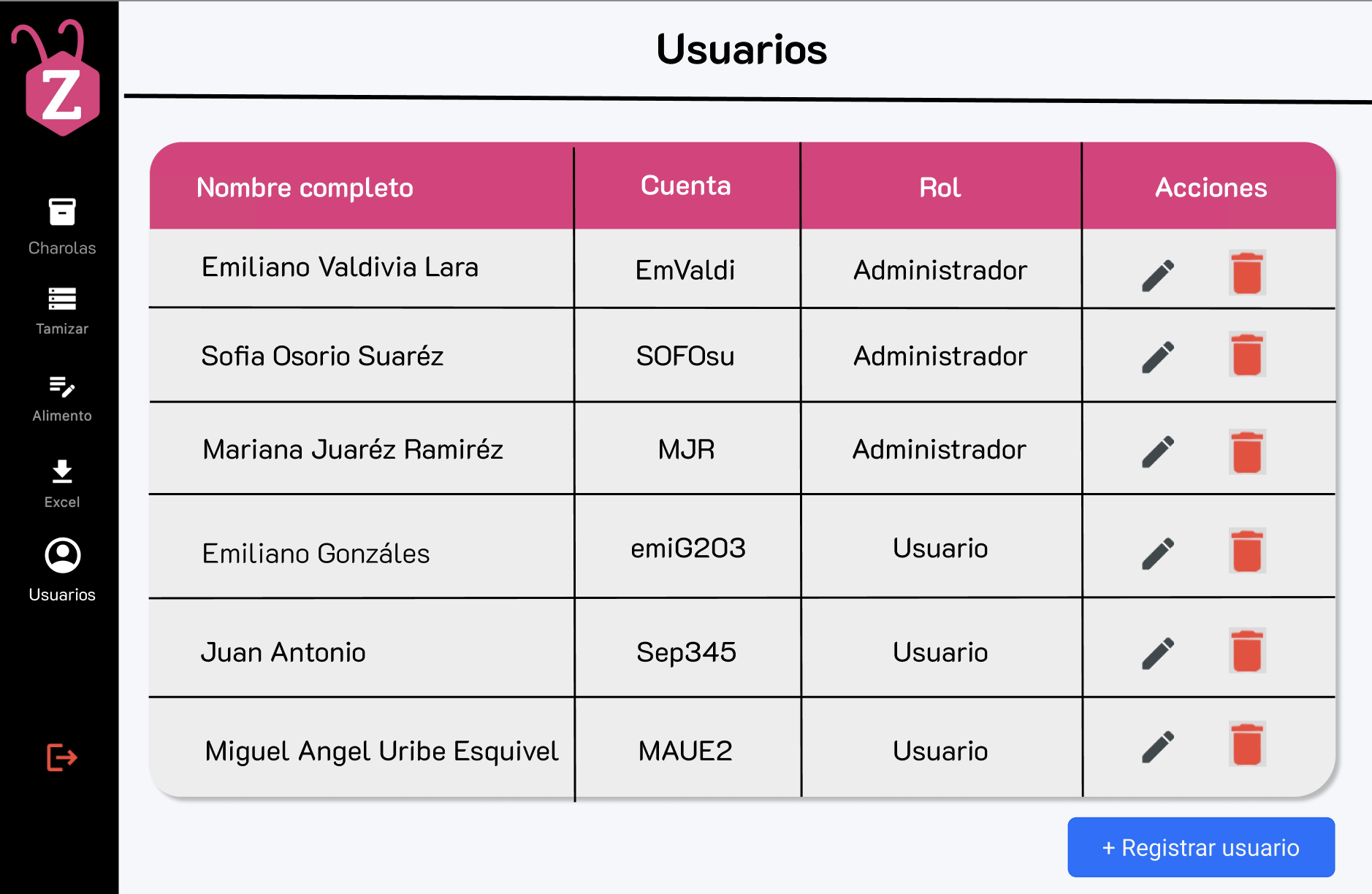Delete the MAUE2 account

click(1247, 744)
